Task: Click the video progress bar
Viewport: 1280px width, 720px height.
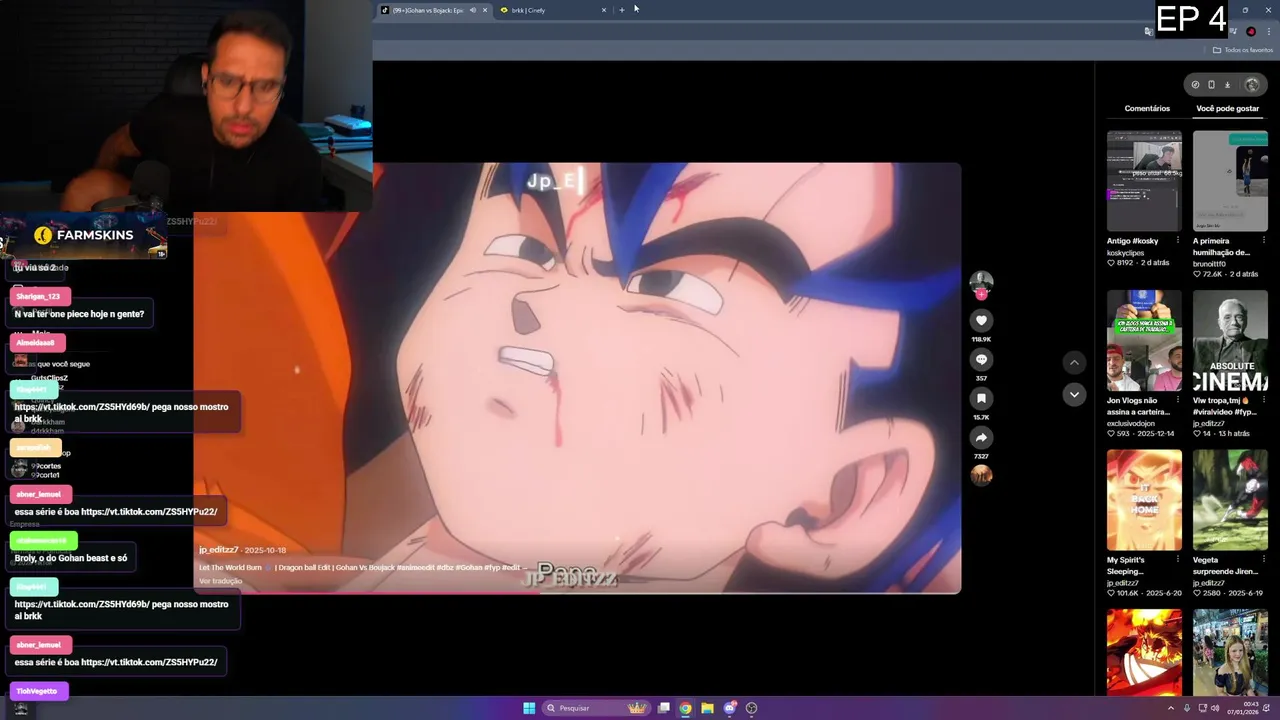Action: (577, 593)
